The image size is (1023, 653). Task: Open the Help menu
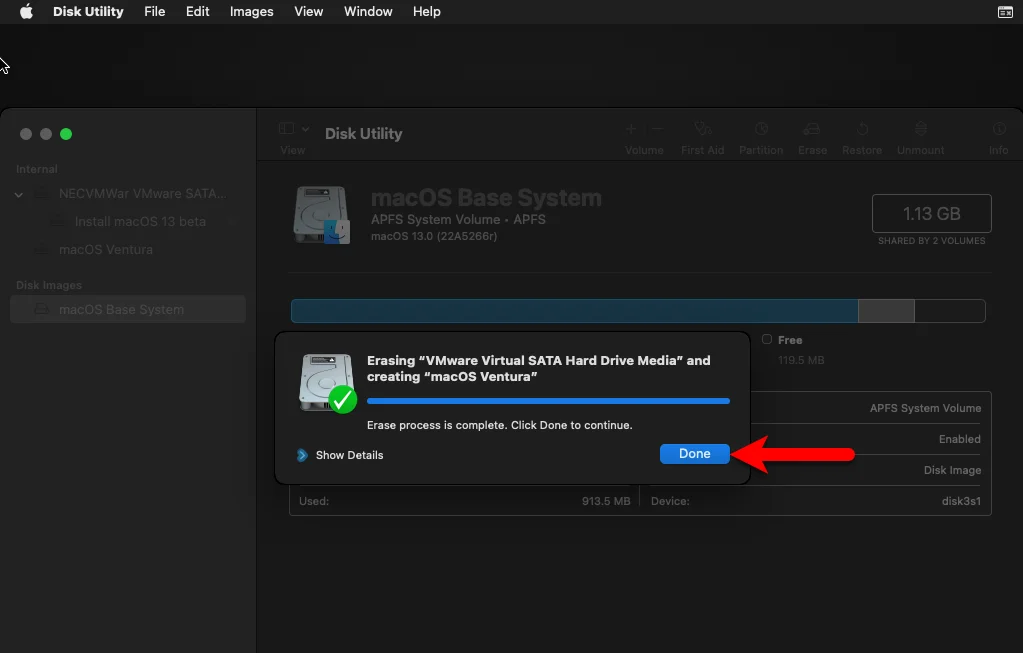427,12
